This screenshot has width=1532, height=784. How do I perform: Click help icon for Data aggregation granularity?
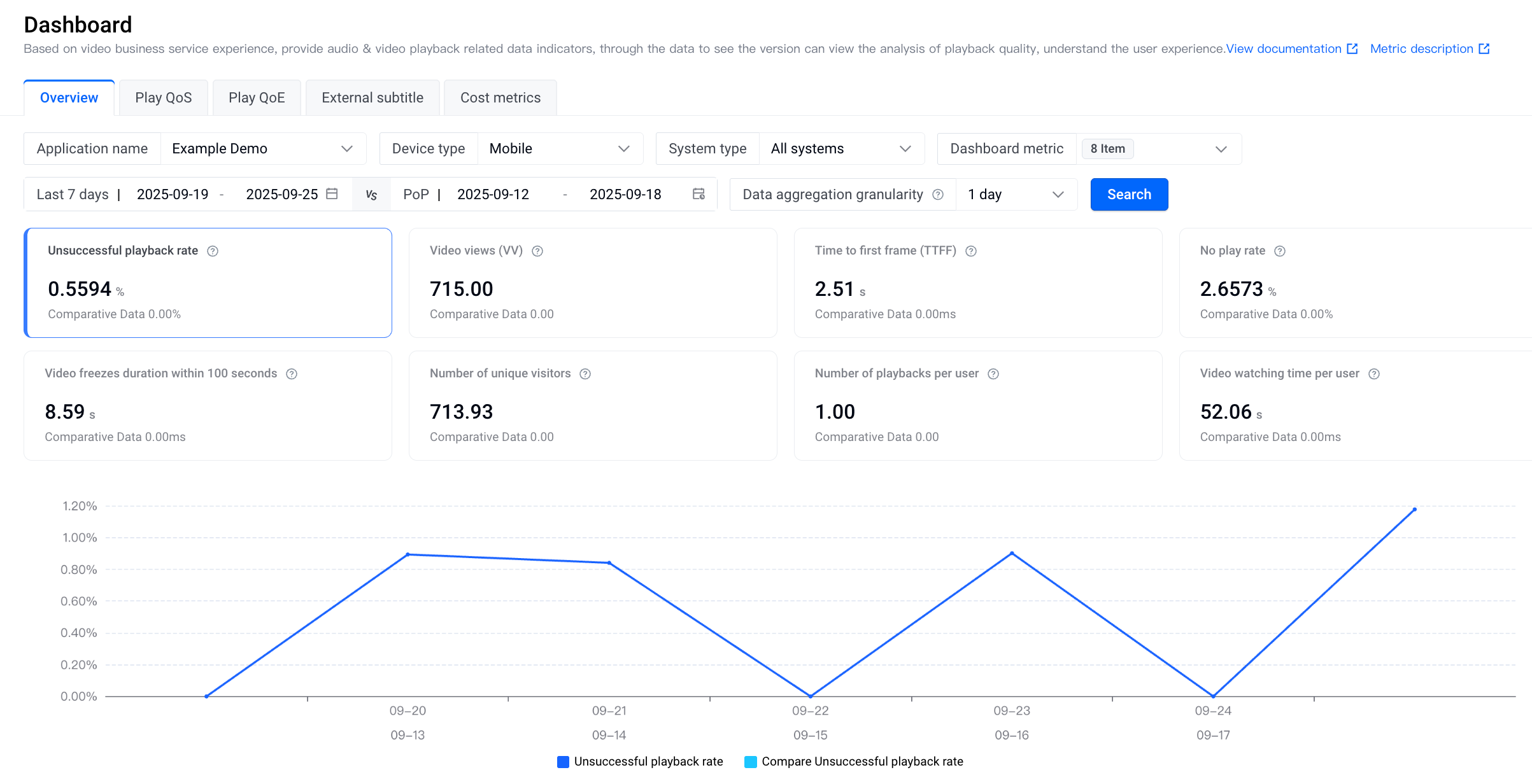(938, 195)
